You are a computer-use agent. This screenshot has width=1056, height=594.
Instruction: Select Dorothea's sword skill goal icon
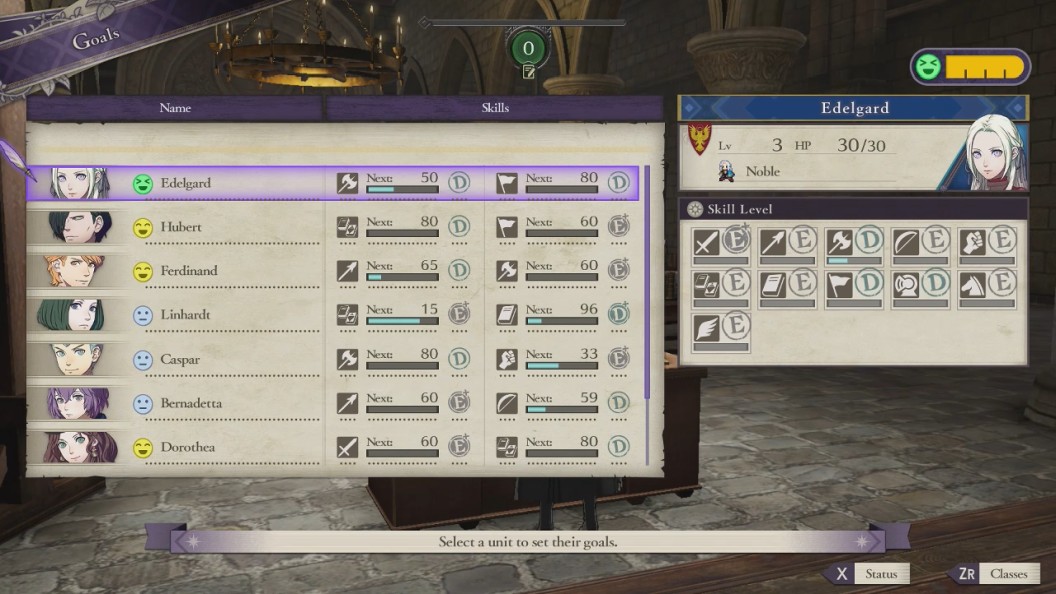[347, 447]
